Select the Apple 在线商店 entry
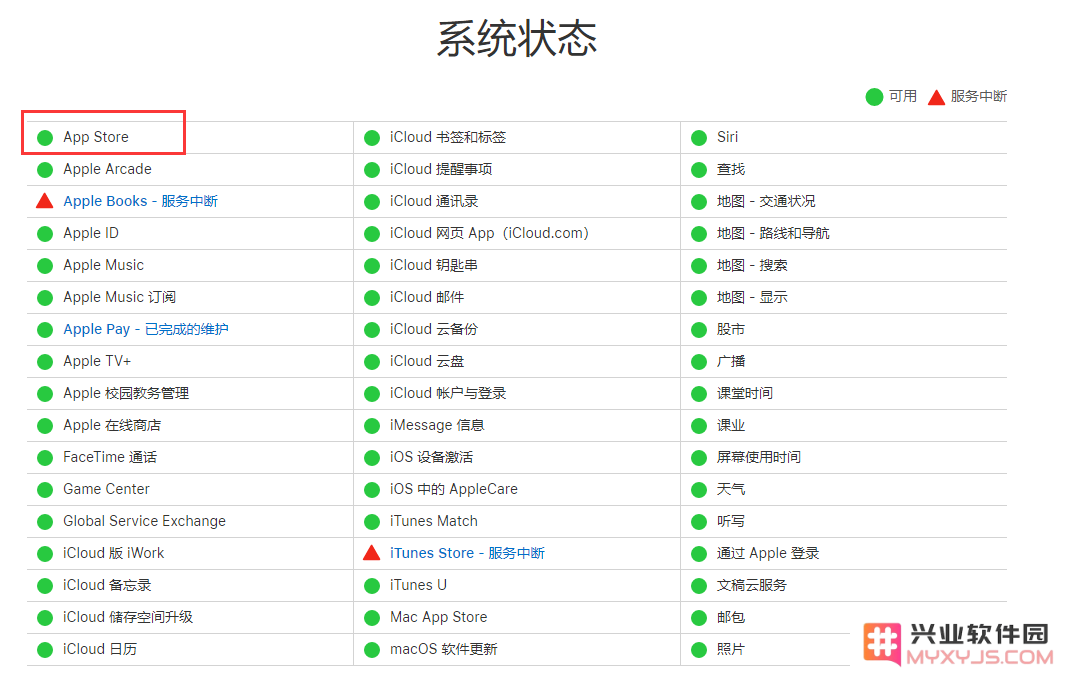The width and height of the screenshot is (1066, 681). pyautogui.click(x=112, y=425)
